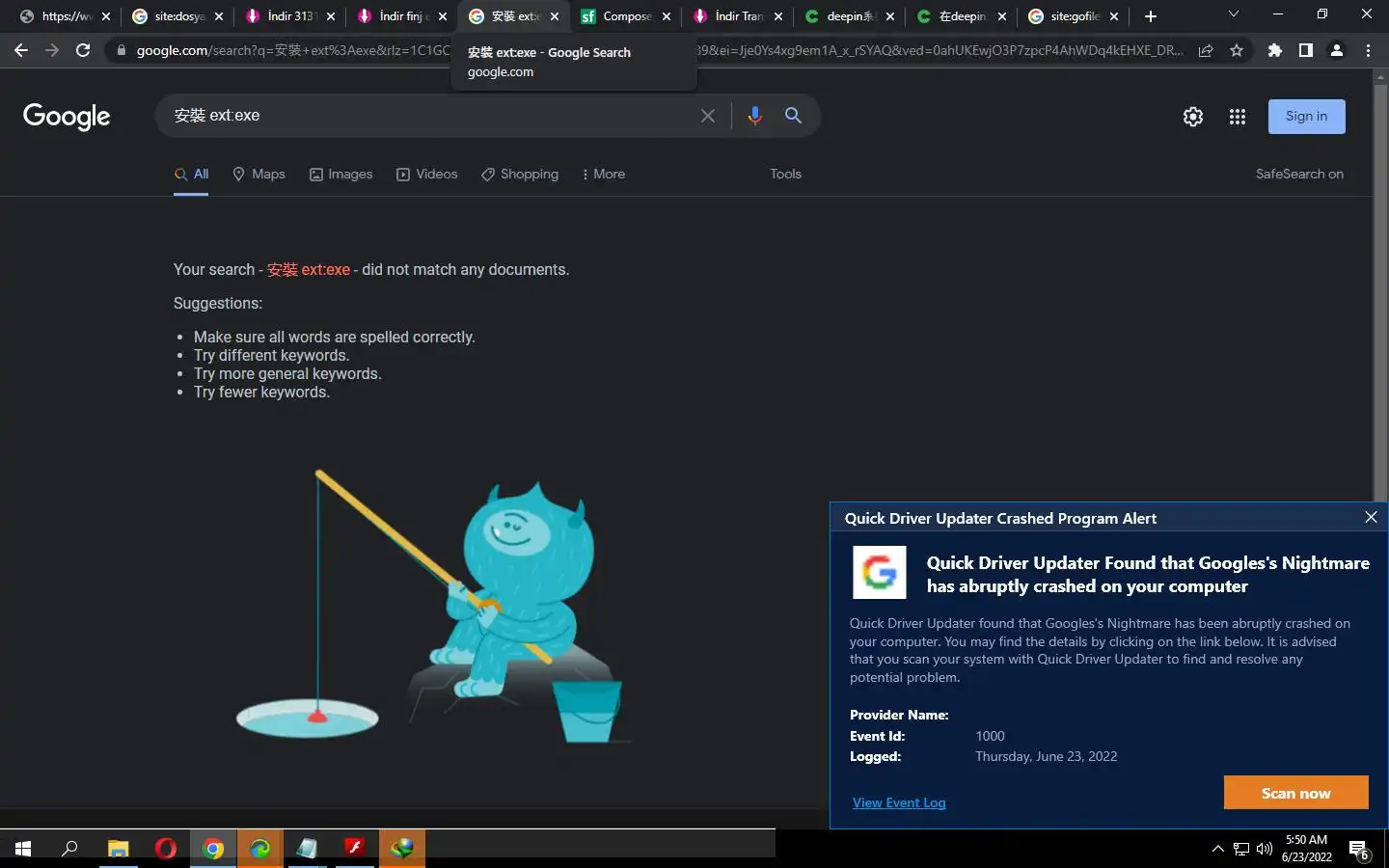Open the Windows Start menu
The width and height of the screenshot is (1389, 868).
click(23, 849)
